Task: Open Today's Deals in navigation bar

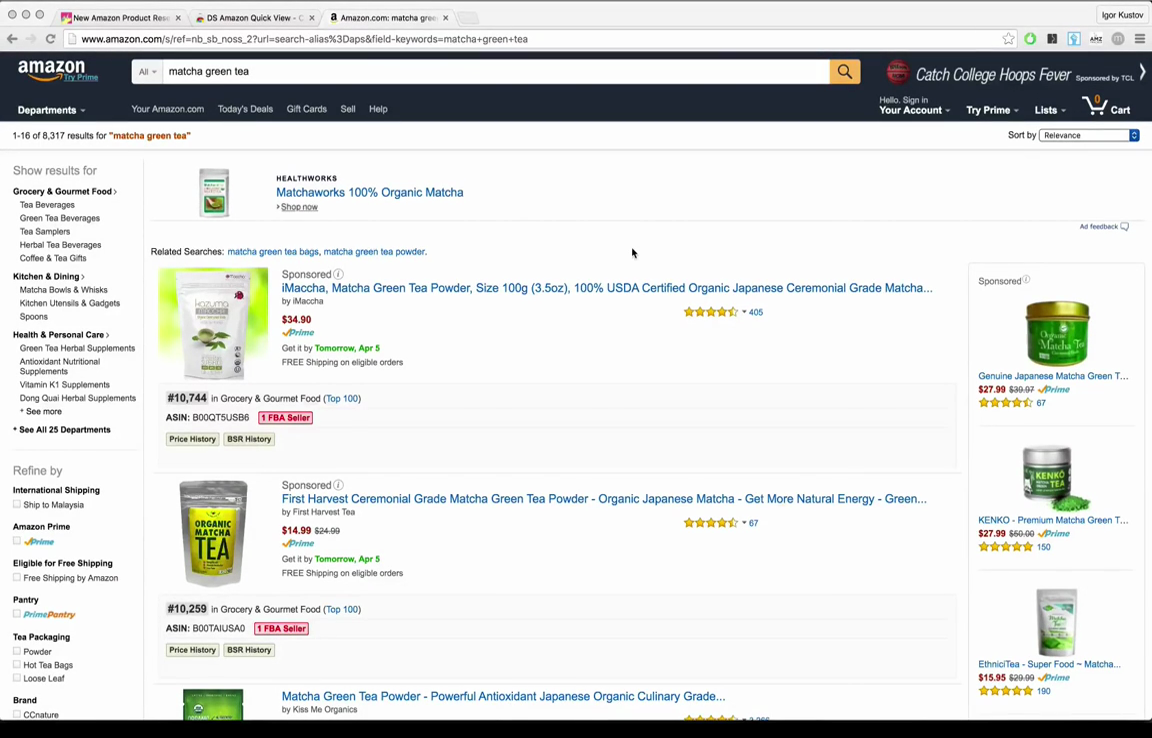Action: tap(245, 109)
